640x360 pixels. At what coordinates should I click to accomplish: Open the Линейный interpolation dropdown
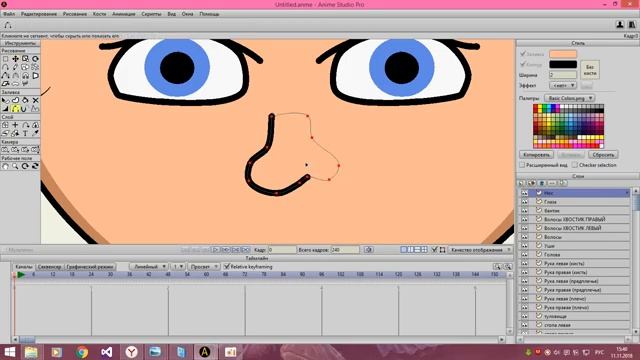149,267
